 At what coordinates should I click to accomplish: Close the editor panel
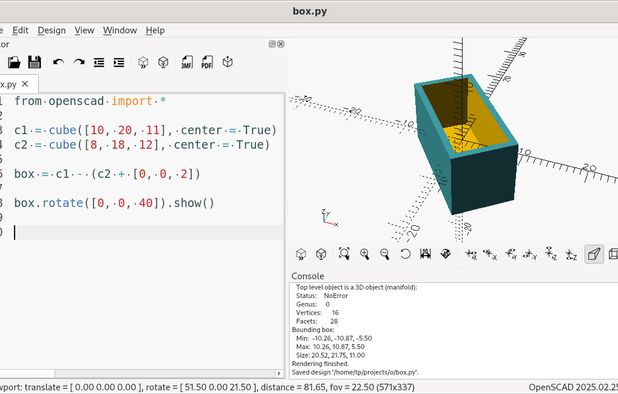point(281,44)
